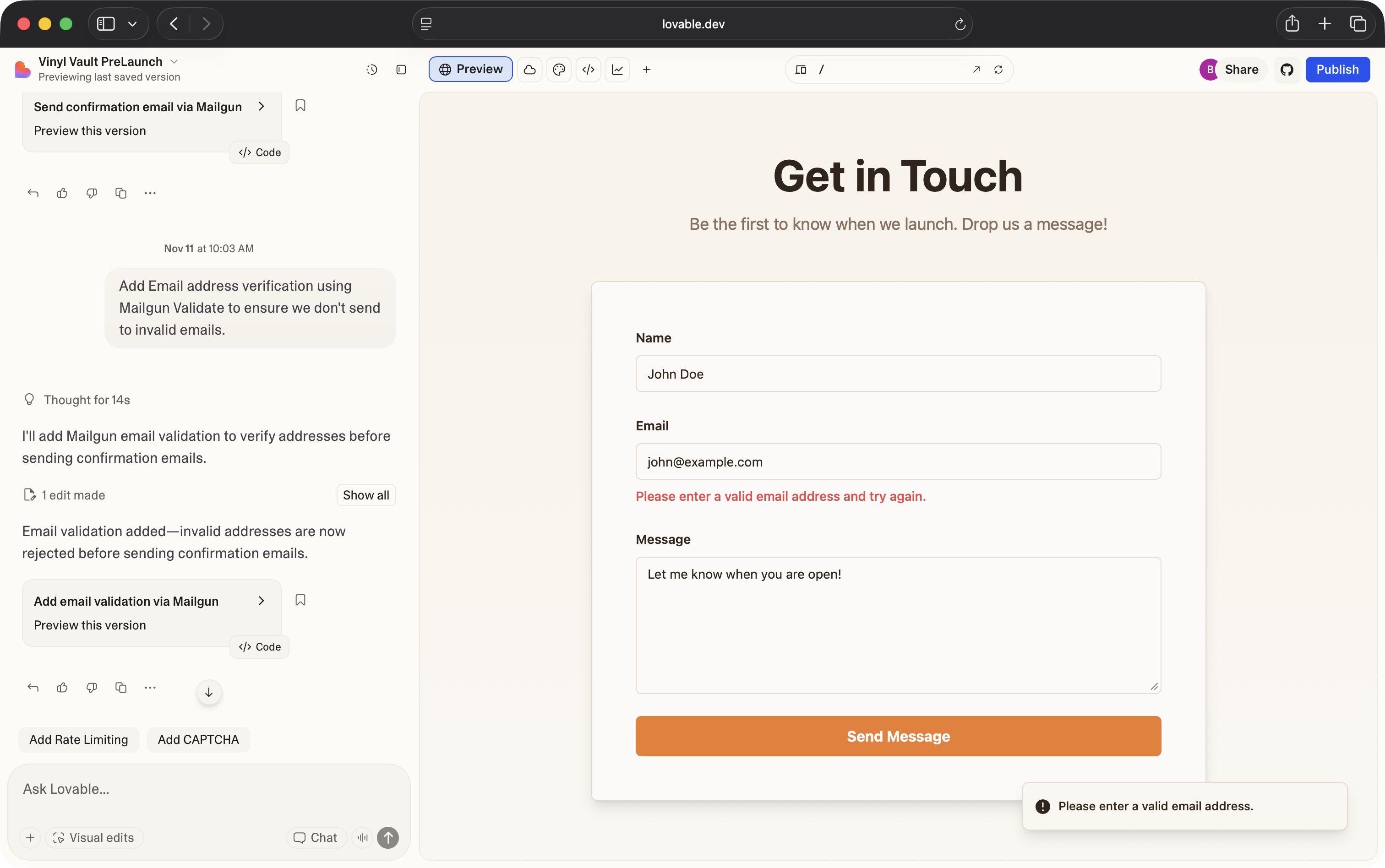Click the Publish button
The height and width of the screenshot is (868, 1385).
click(1337, 70)
